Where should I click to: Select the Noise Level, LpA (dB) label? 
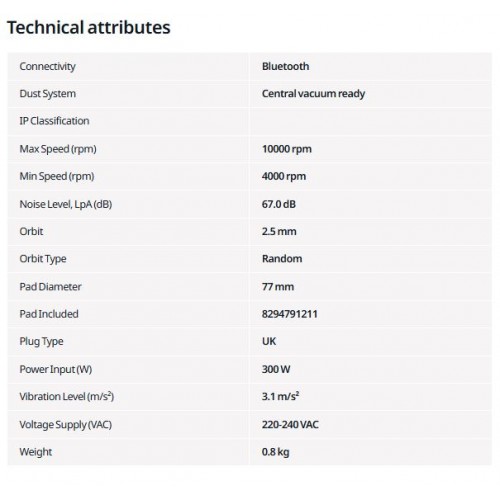[66, 204]
